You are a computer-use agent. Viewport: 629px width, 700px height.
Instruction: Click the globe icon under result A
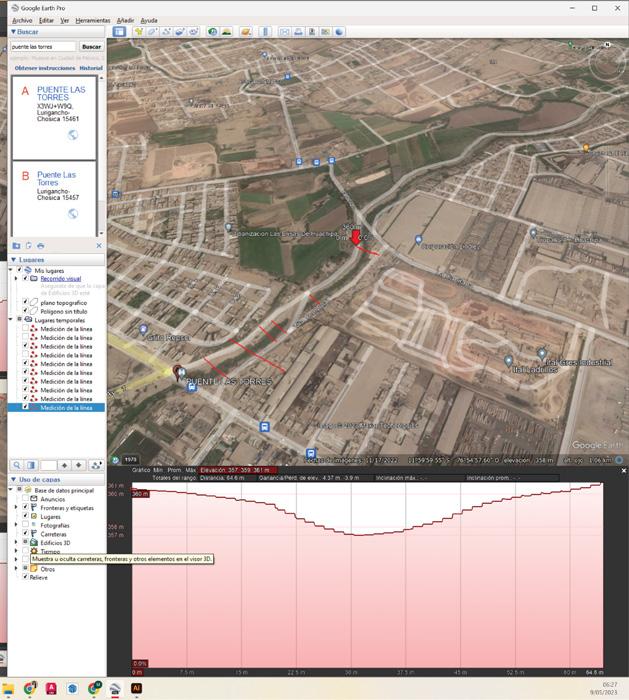(x=73, y=135)
